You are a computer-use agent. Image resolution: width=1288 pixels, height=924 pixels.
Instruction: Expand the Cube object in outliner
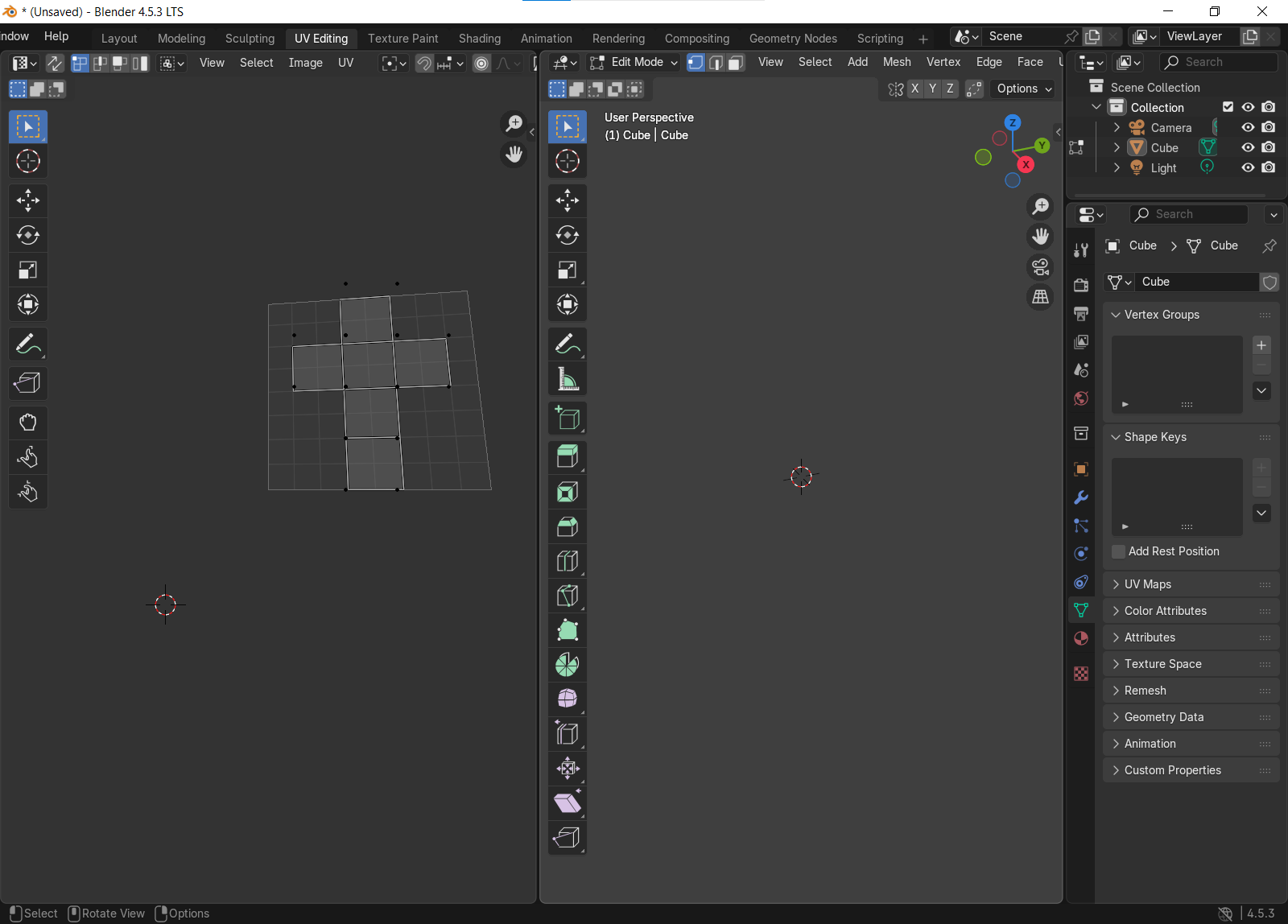pos(1117,147)
